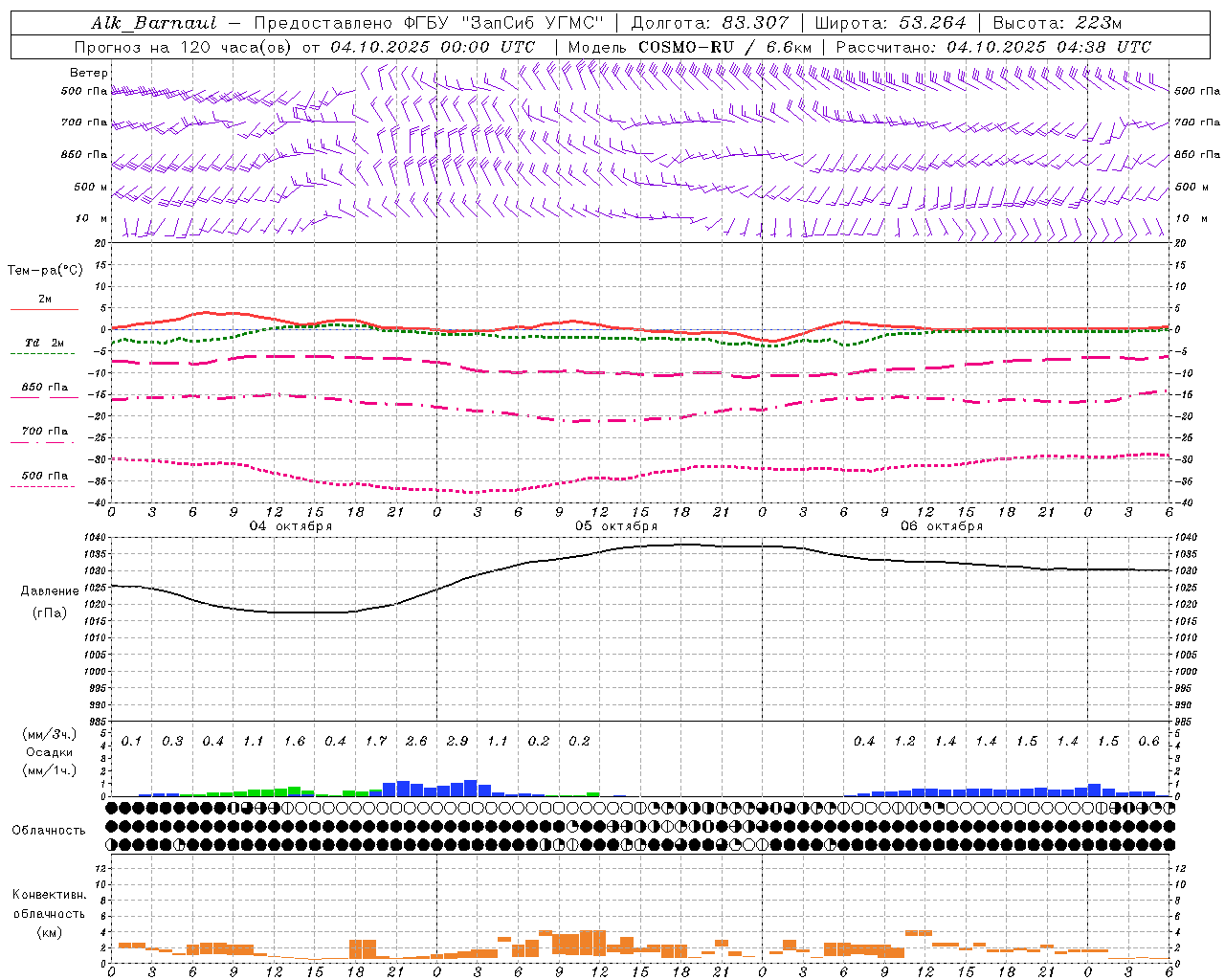Viewport: 1225px width, 980px height.
Task: Click the 'Осадки' precipitation panel label
Action: tap(50, 752)
